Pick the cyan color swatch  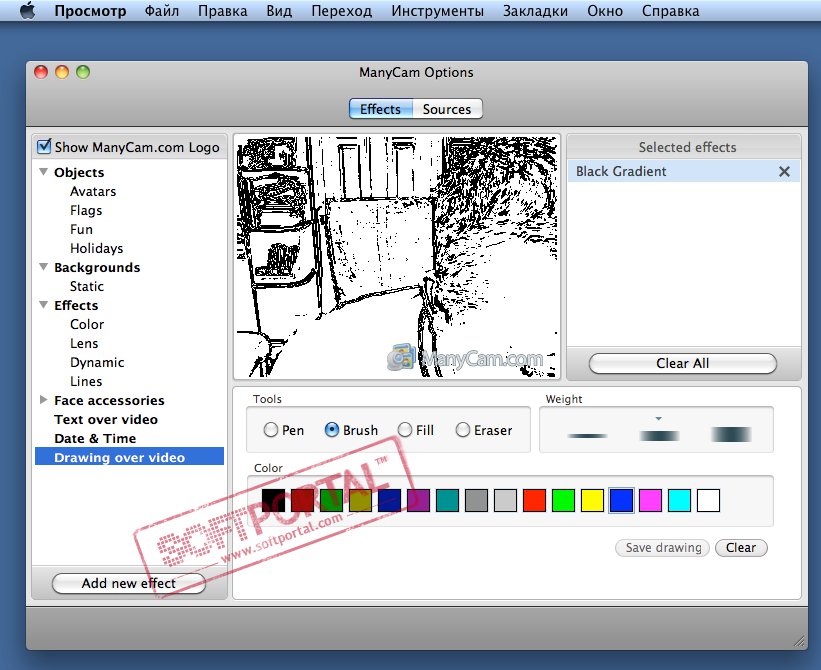pos(679,500)
